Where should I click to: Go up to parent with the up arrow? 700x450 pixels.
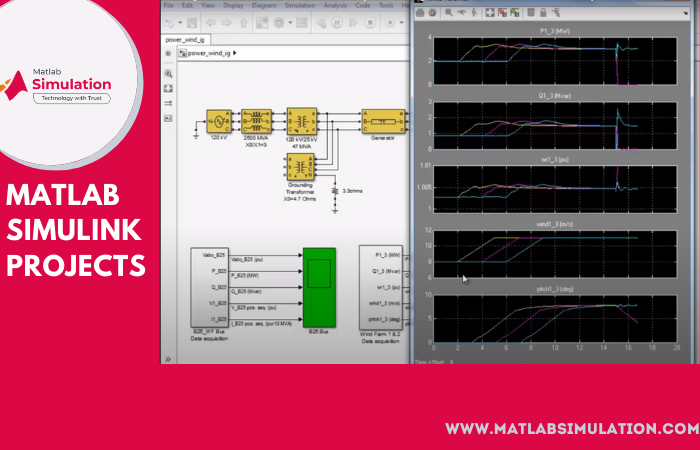(243, 23)
